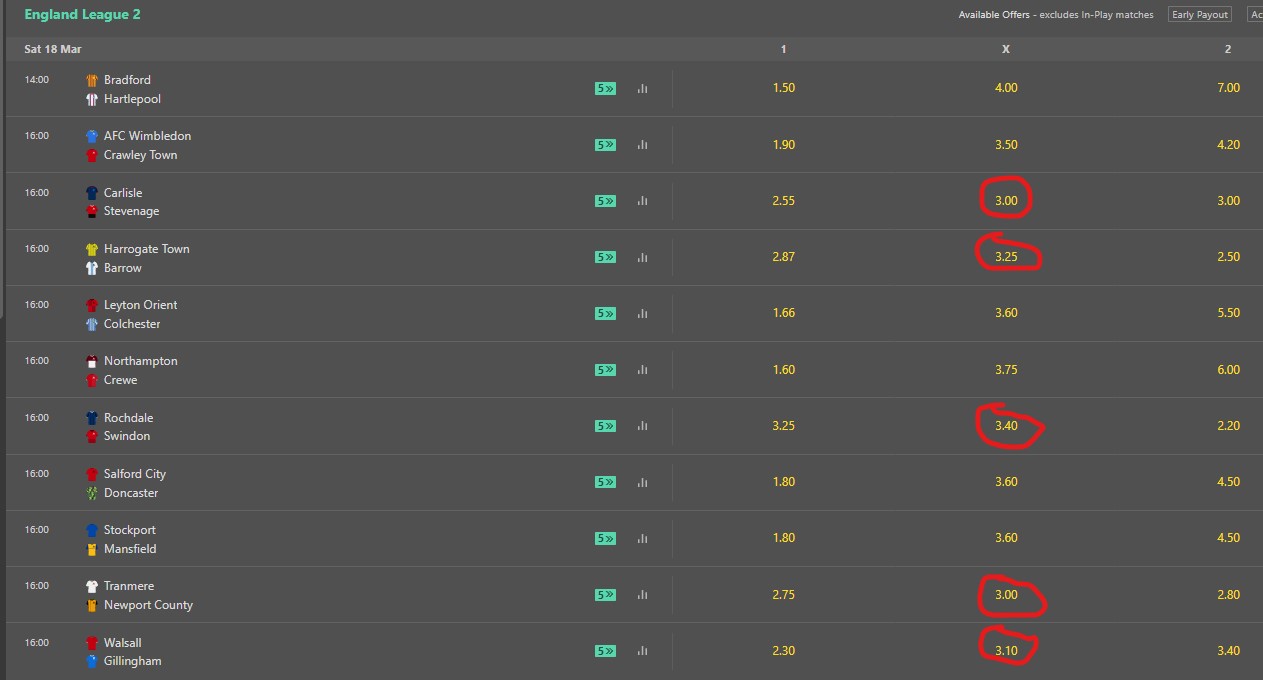Select Newport County away odds 2.80
1263x680 pixels.
tap(1228, 595)
